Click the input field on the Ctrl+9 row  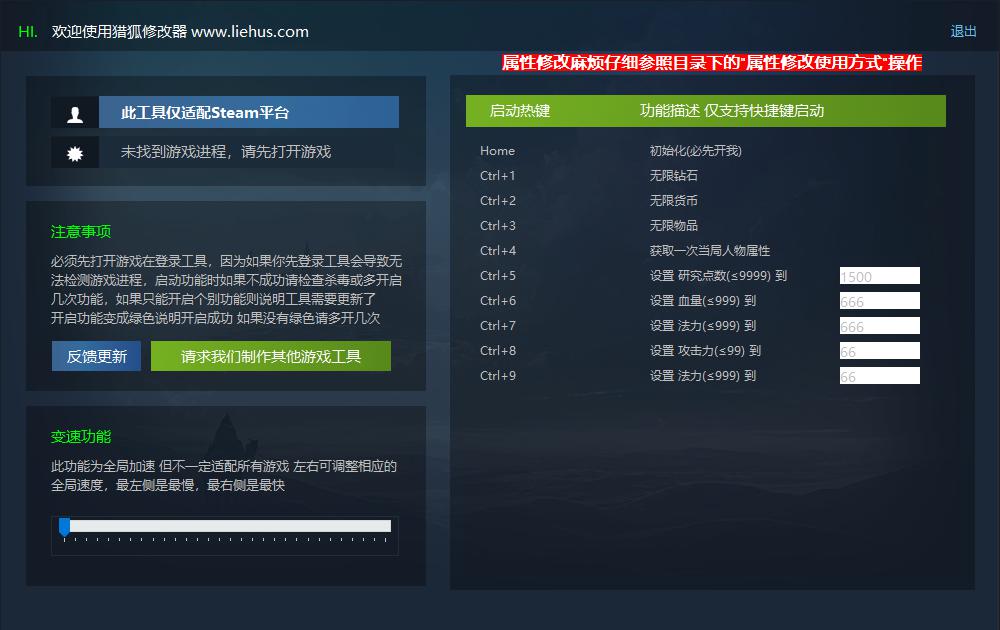coord(879,376)
